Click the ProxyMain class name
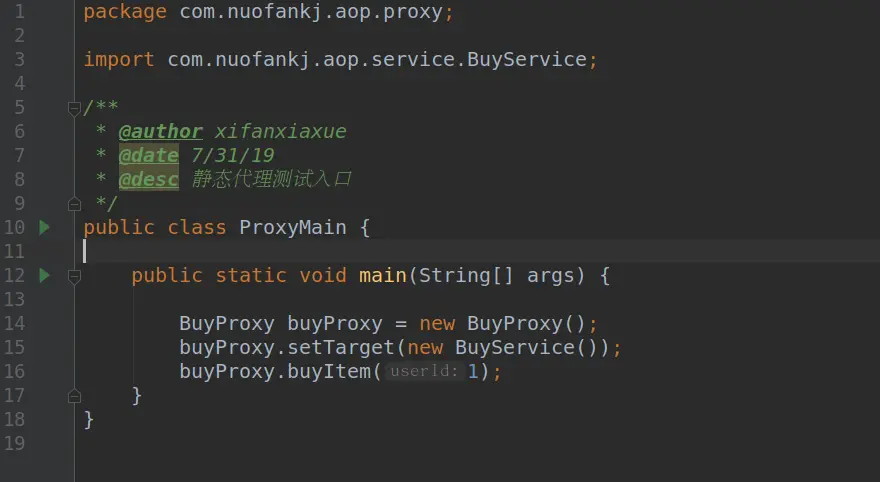The width and height of the screenshot is (880, 482). pos(293,227)
